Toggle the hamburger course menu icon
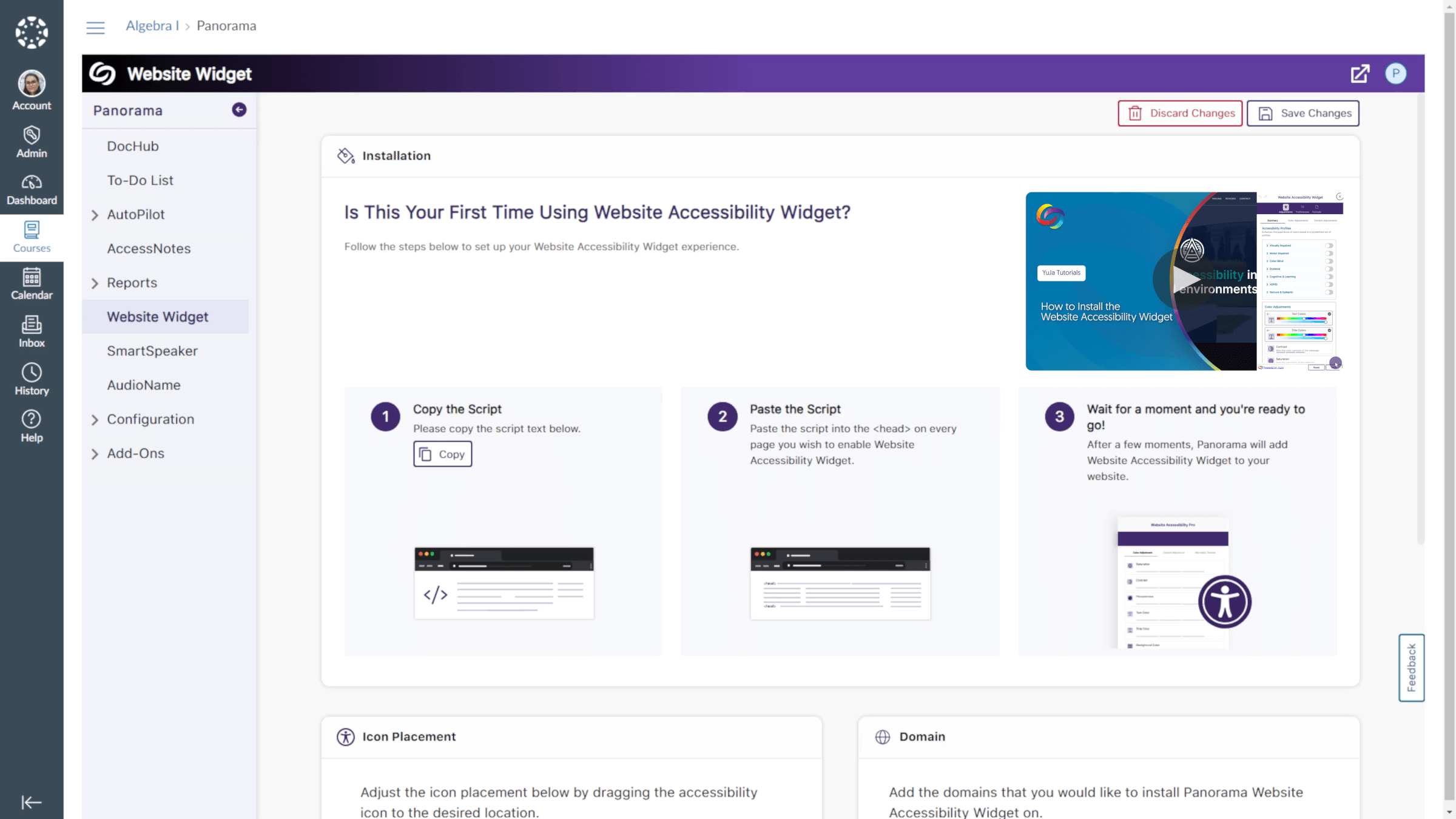Screen dimensions: 1456x819 (x=95, y=27)
